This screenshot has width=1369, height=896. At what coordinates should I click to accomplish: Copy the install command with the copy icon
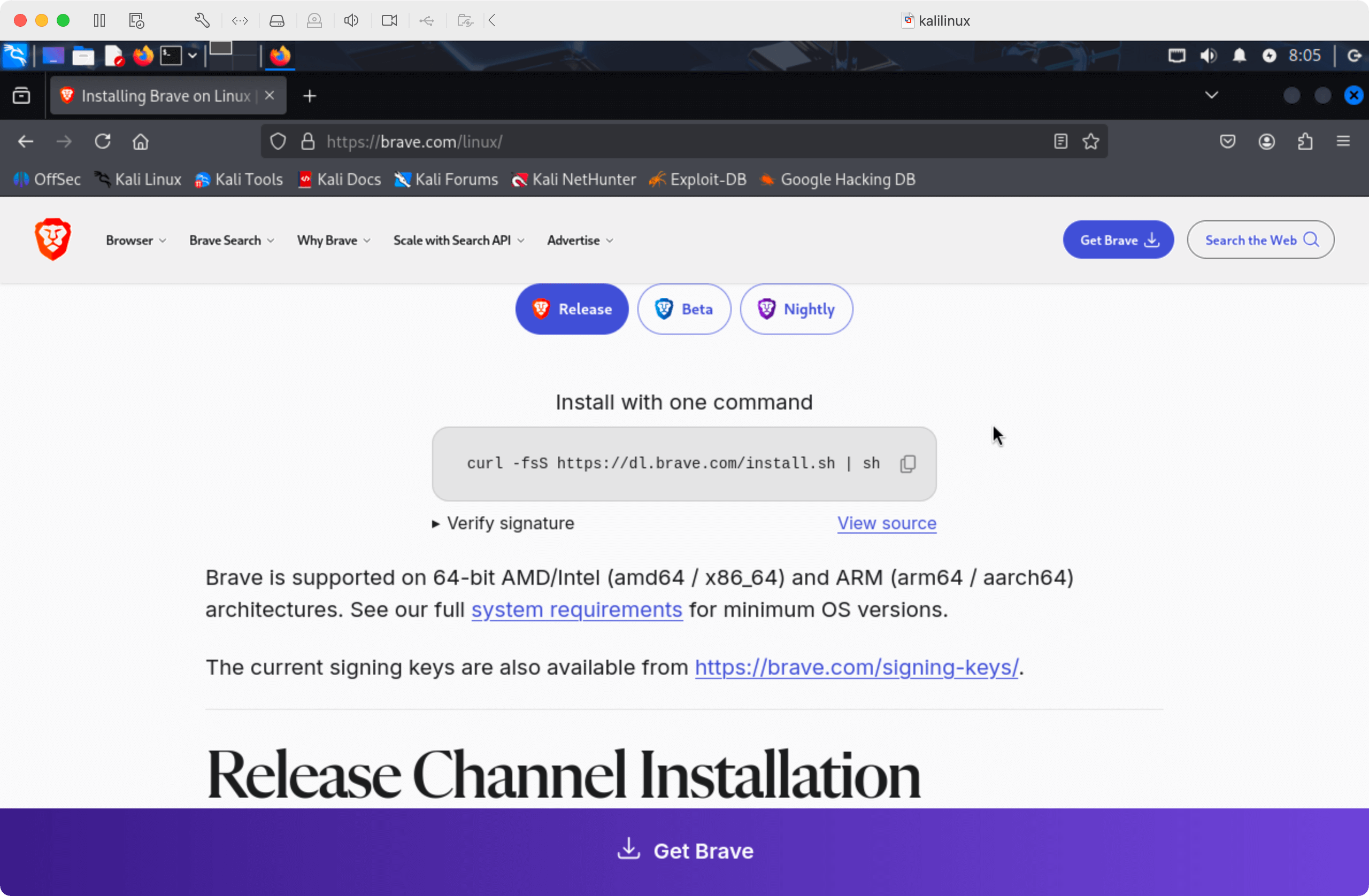907,464
